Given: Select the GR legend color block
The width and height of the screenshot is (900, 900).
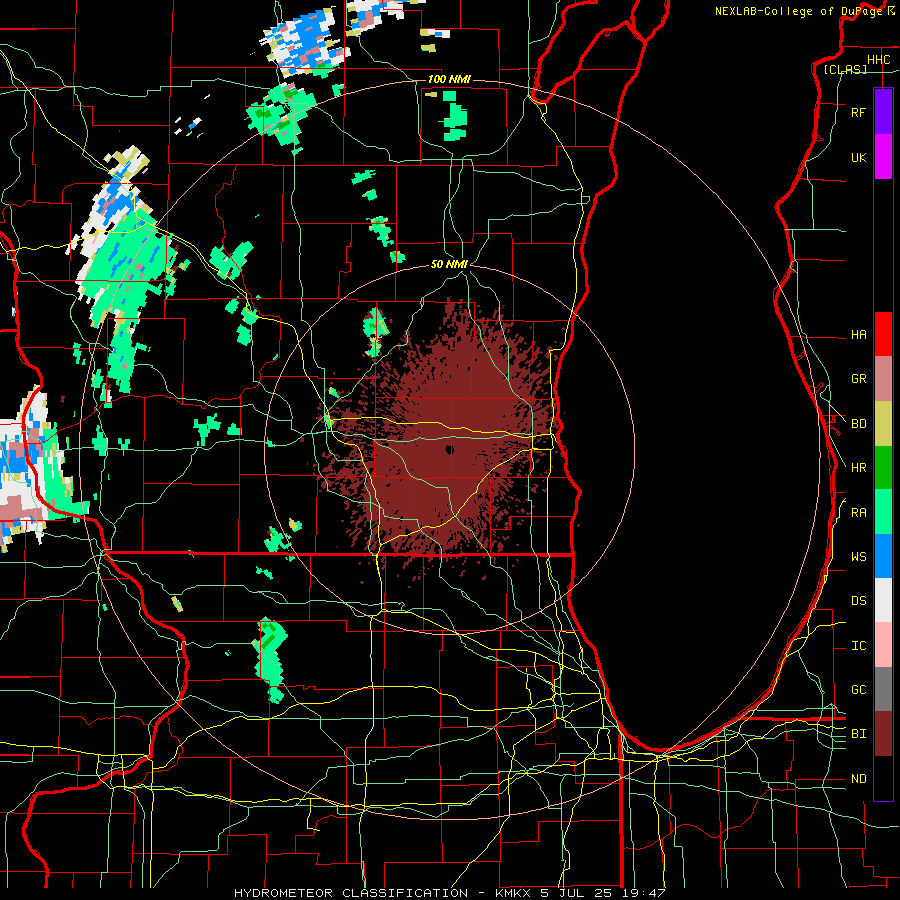Looking at the screenshot, I should (x=883, y=379).
